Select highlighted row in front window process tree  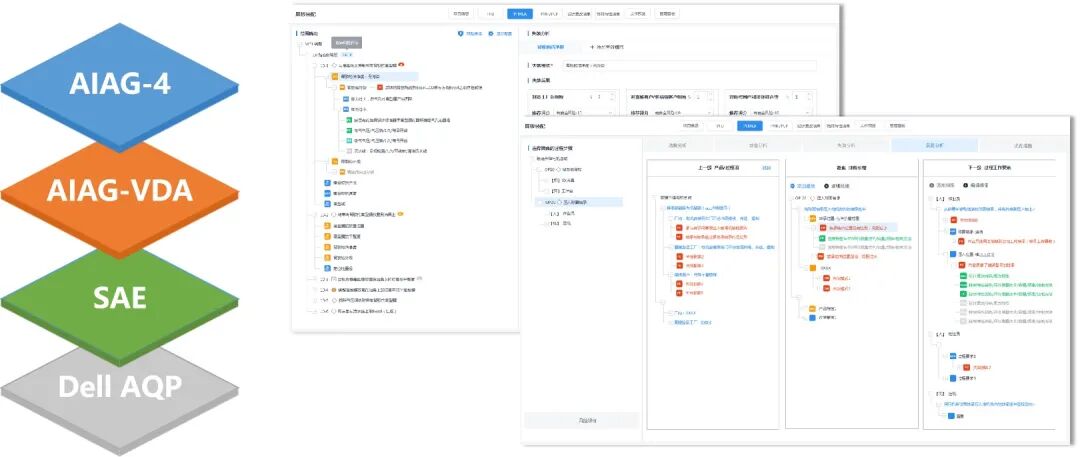tap(579, 203)
